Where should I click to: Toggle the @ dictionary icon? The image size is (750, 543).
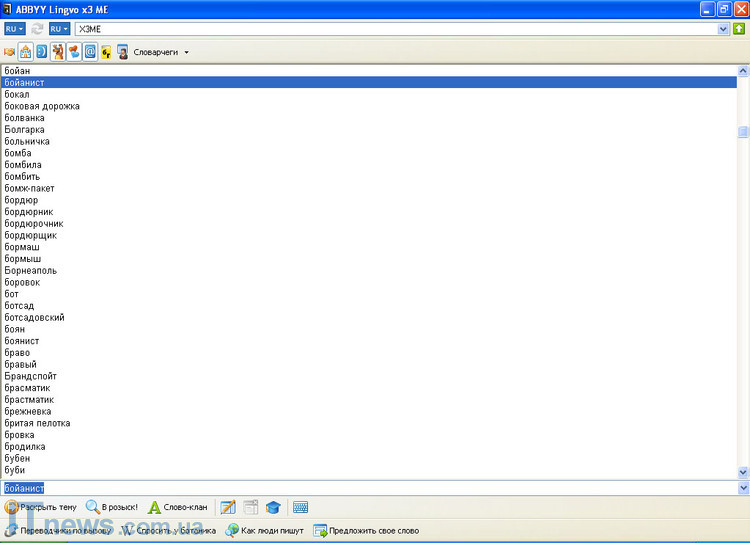tap(90, 51)
